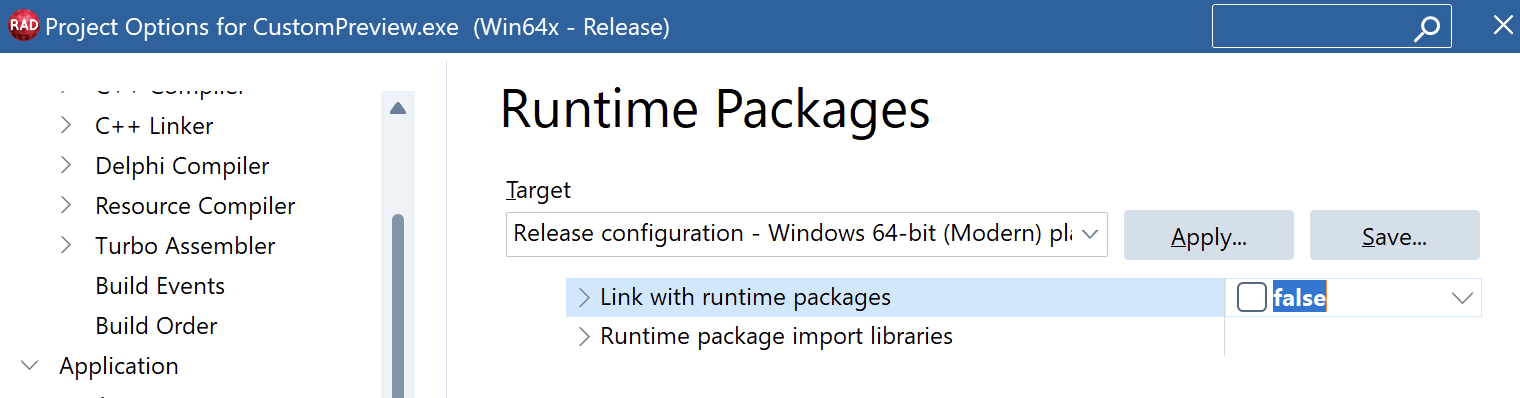Image resolution: width=1520 pixels, height=398 pixels.
Task: Expand Link with runtime packages row
Action: click(584, 298)
